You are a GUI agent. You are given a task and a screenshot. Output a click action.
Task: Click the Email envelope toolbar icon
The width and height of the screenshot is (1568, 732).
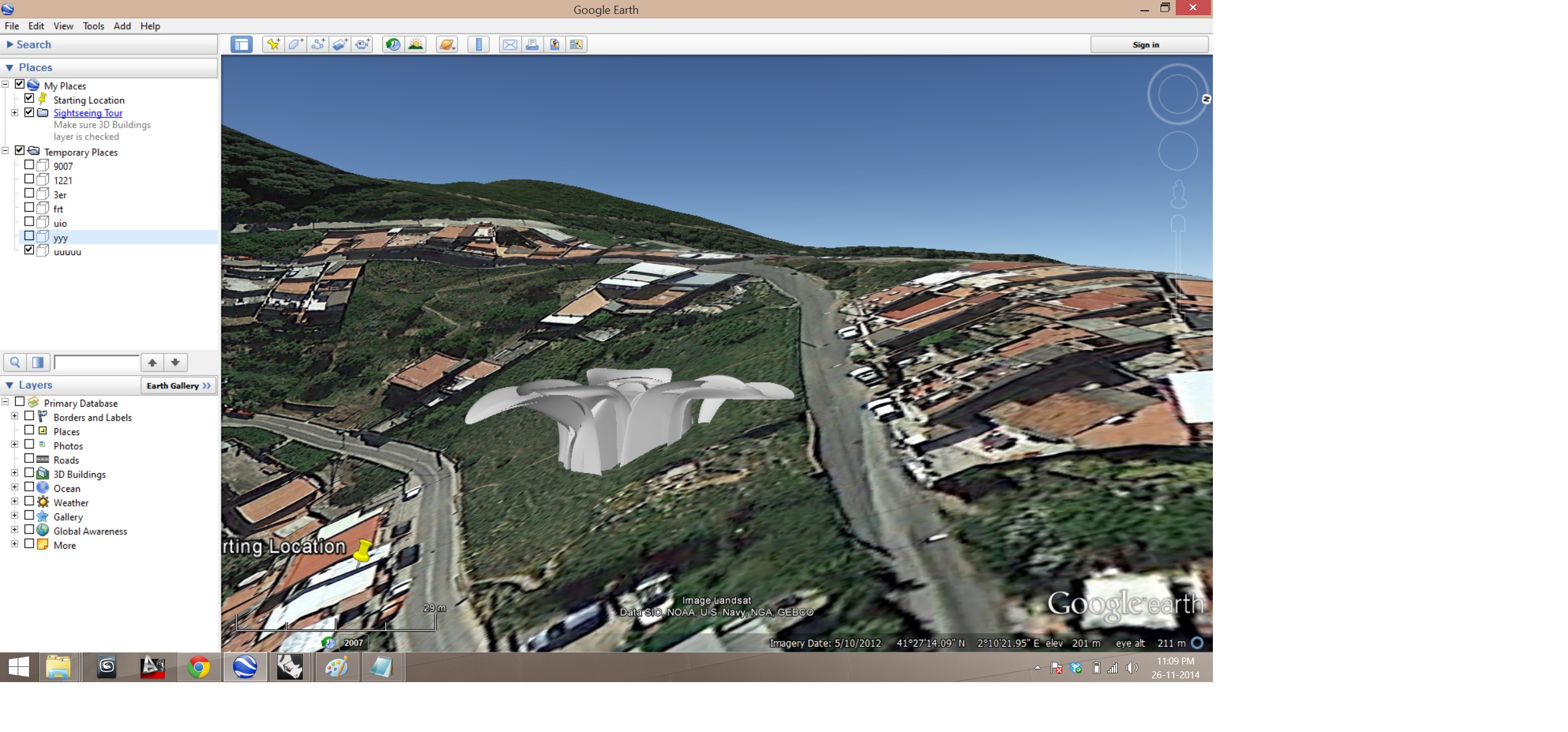tap(510, 44)
